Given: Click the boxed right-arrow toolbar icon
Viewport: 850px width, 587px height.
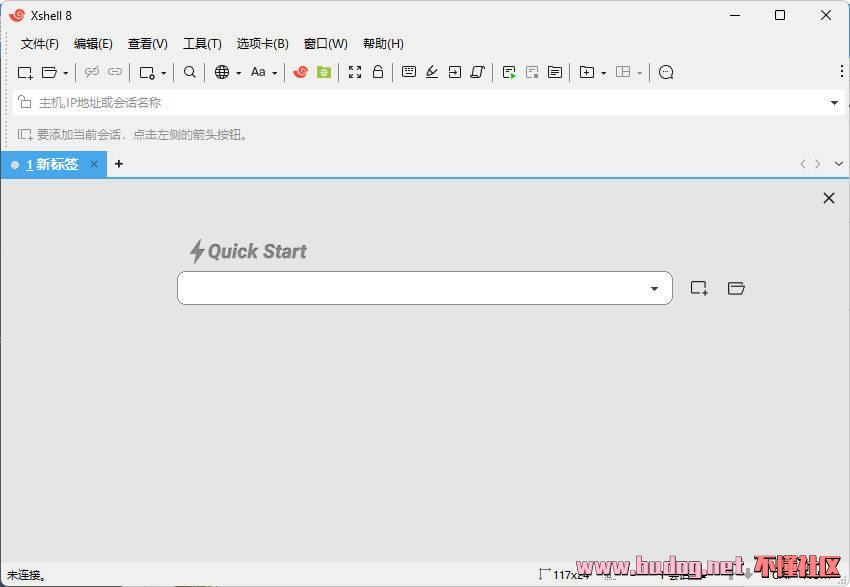Looking at the screenshot, I should click(x=455, y=72).
